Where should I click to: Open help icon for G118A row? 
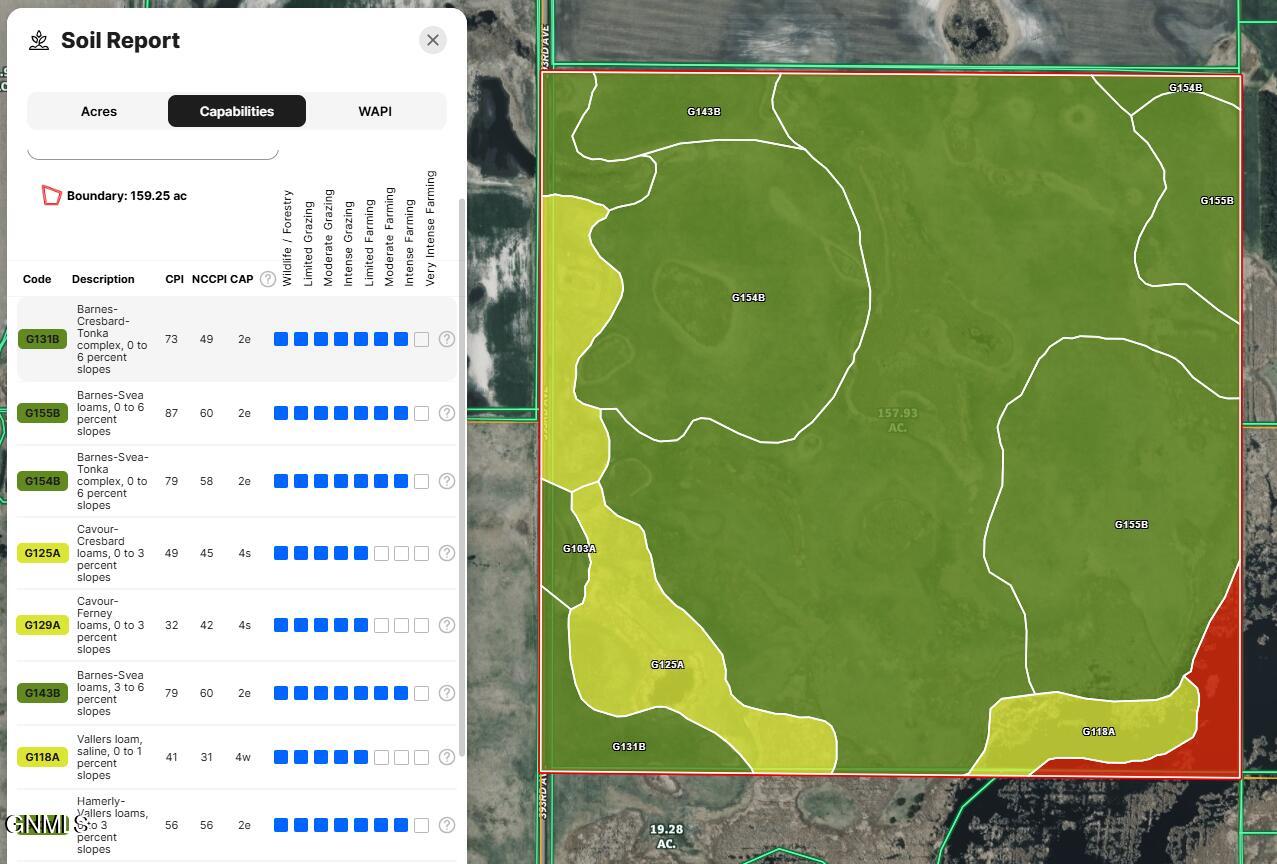[x=447, y=757]
